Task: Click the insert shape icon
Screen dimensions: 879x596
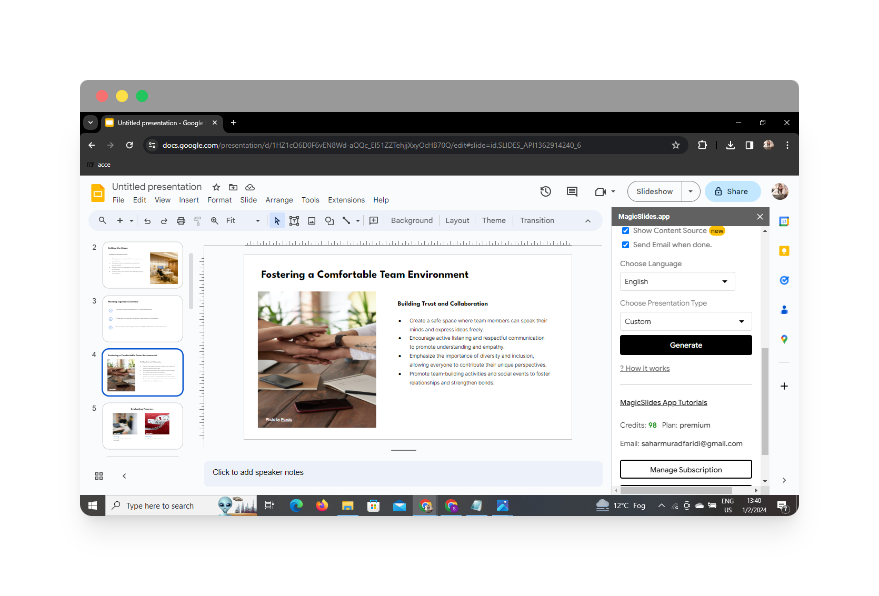Action: [329, 221]
